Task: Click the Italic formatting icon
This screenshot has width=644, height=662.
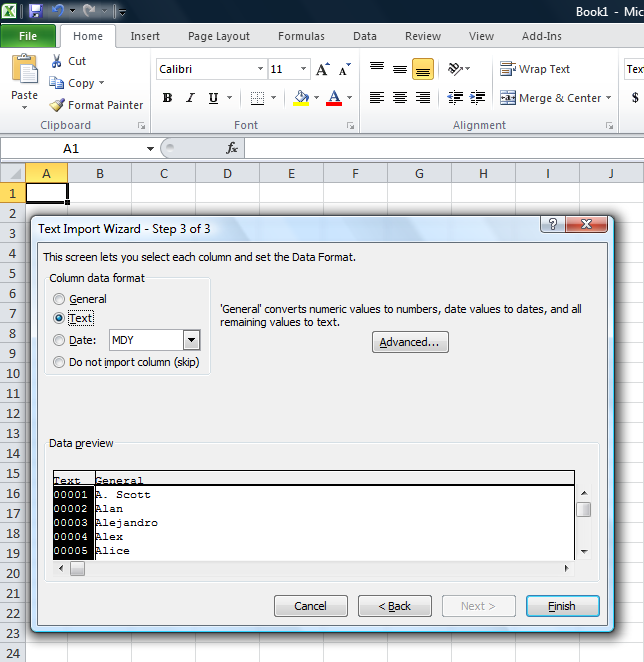Action: tap(190, 98)
